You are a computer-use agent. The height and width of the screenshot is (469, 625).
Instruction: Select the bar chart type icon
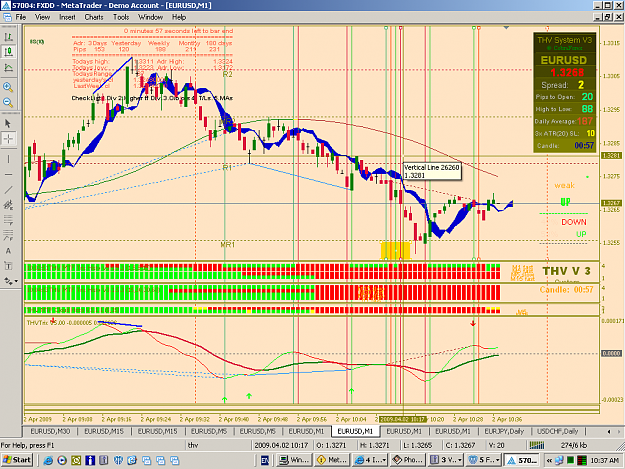pos(8,37)
